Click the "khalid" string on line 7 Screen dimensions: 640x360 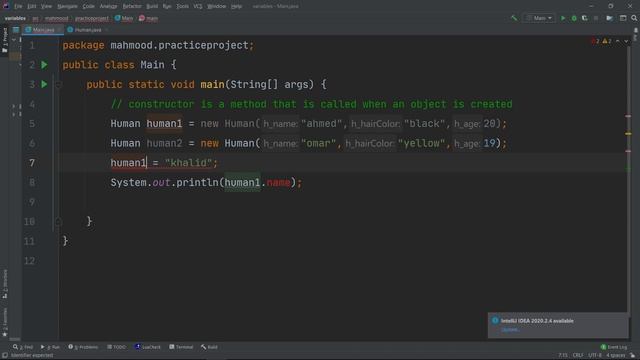[x=188, y=163]
